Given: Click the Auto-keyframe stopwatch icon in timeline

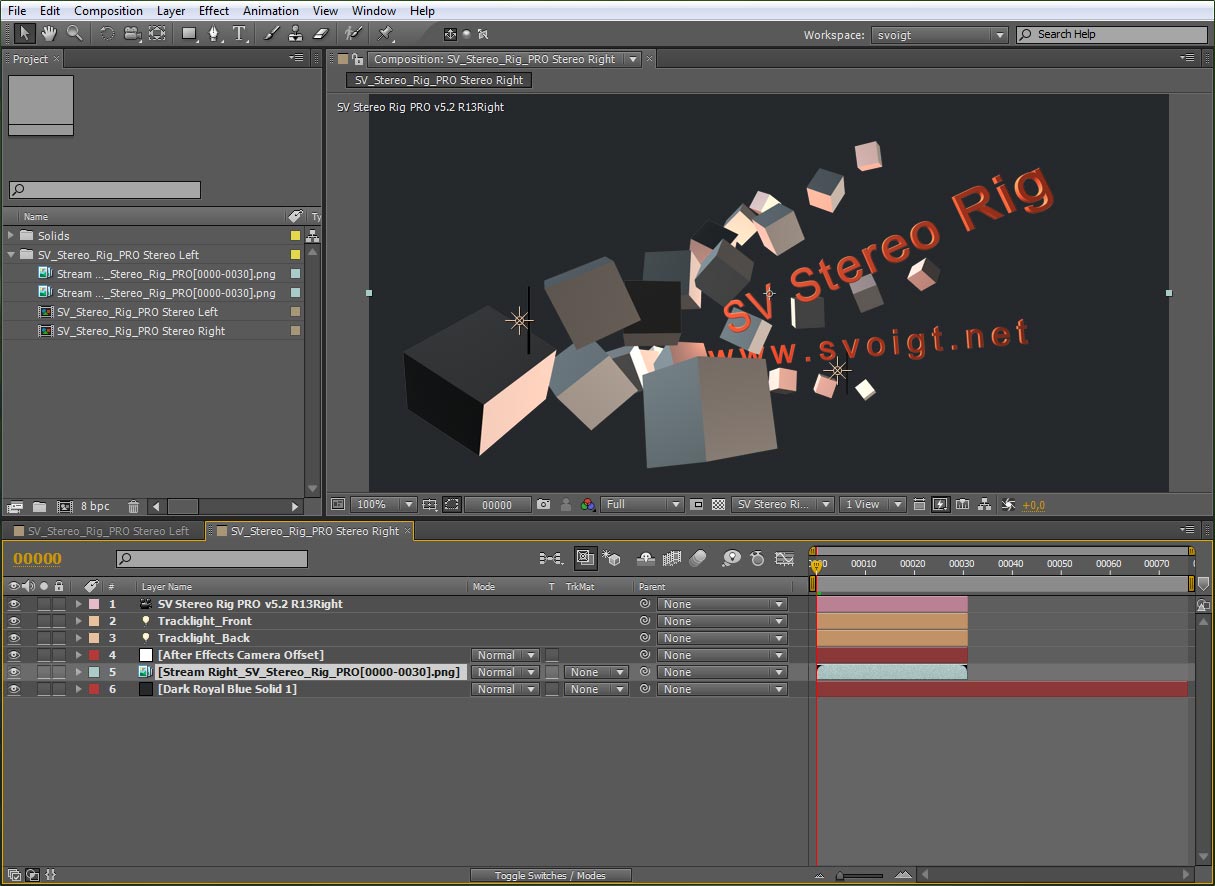Looking at the screenshot, I should click(757, 559).
